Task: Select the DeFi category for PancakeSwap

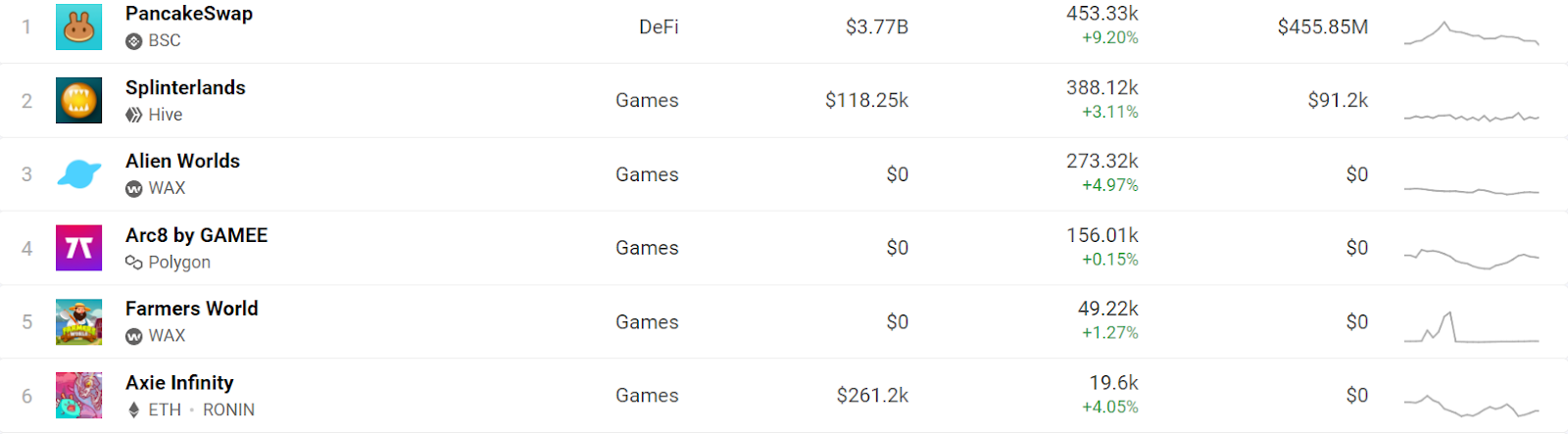Action: (659, 26)
